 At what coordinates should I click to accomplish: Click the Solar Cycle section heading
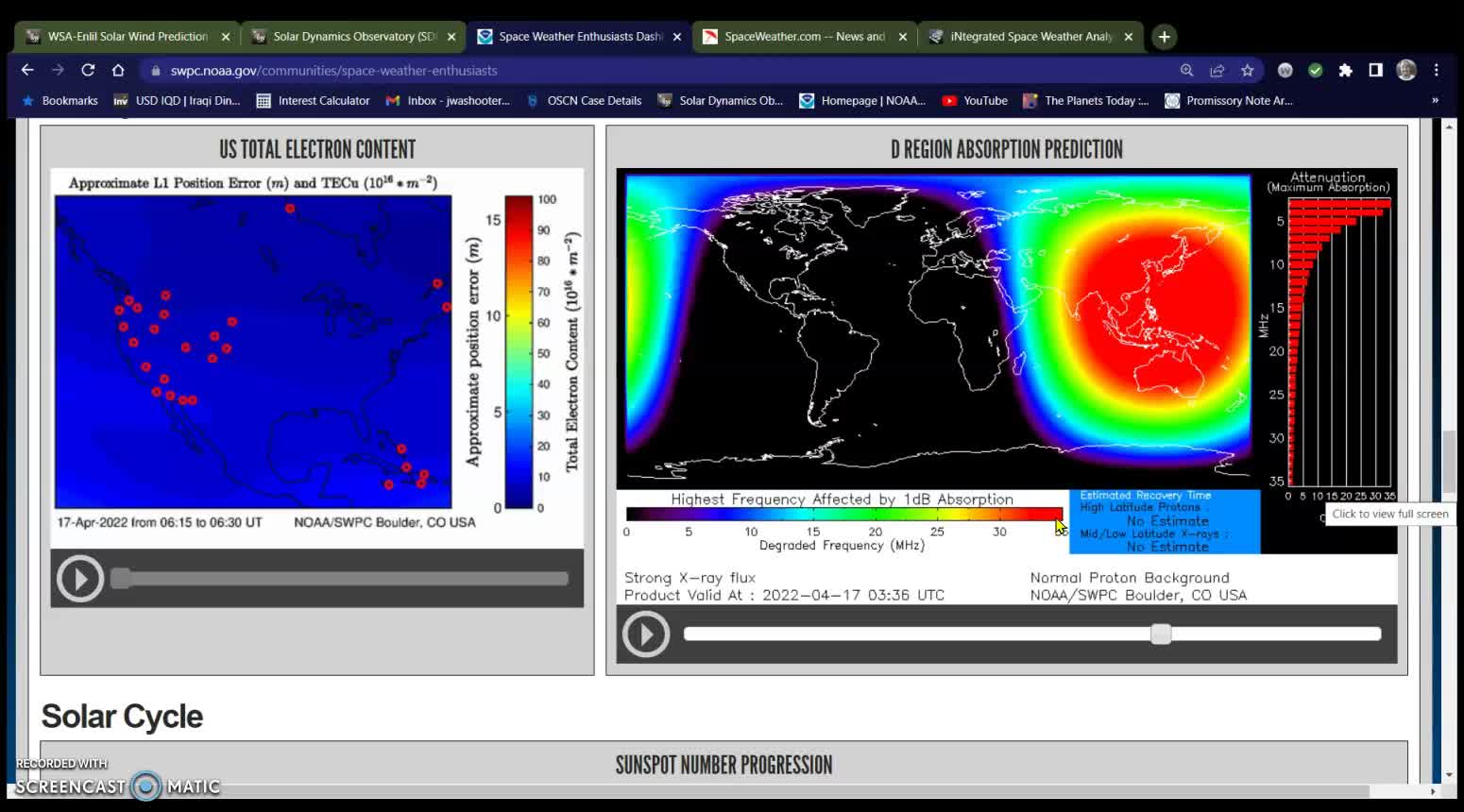click(122, 717)
